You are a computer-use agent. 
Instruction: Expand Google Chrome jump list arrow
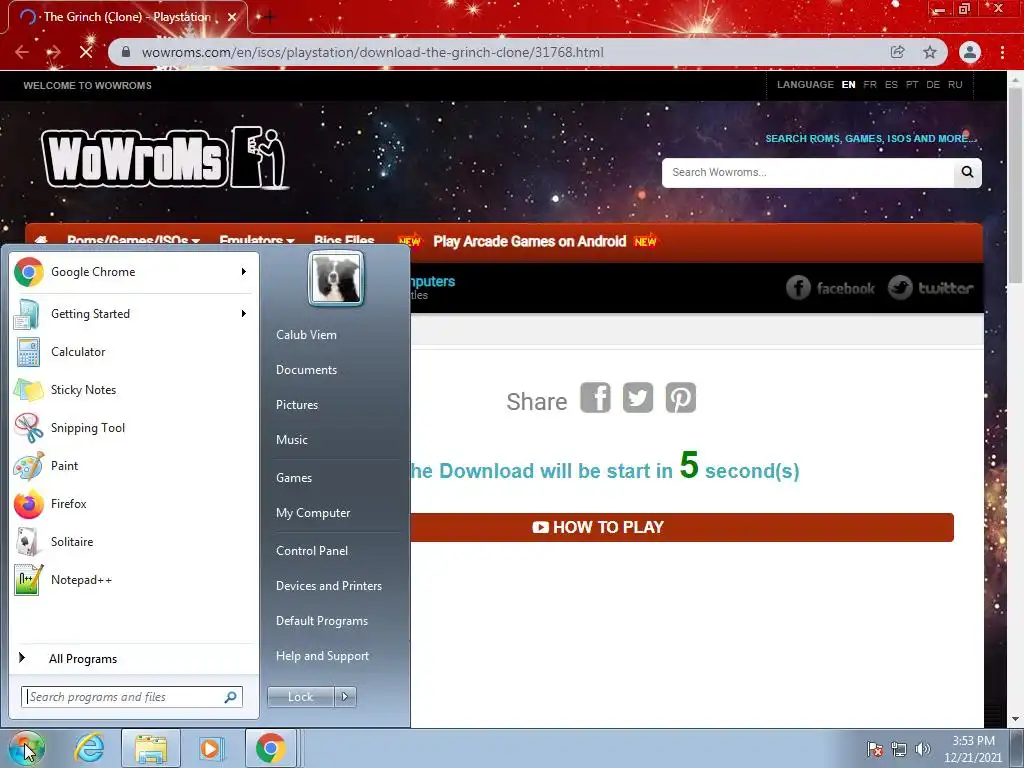[244, 272]
